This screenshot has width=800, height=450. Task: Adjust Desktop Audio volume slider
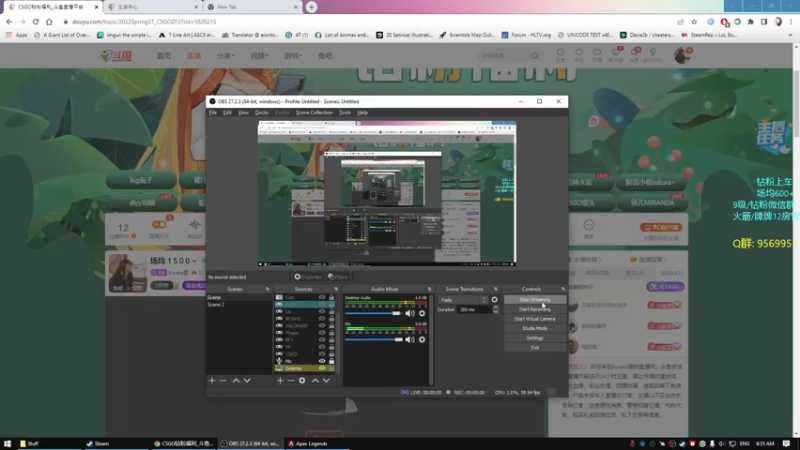click(x=373, y=313)
